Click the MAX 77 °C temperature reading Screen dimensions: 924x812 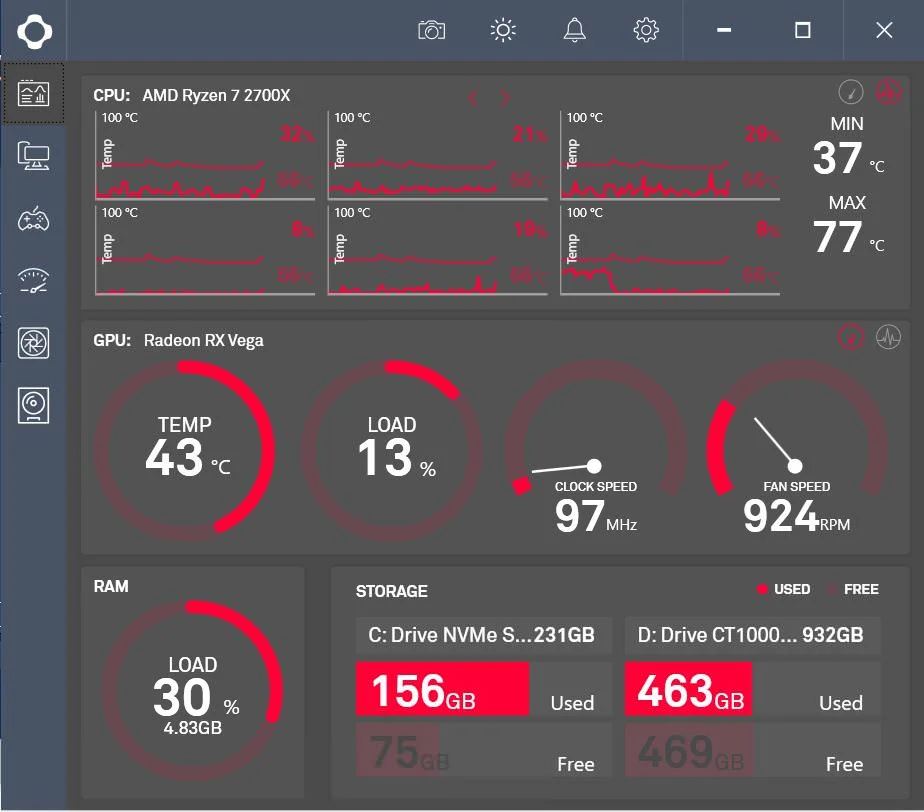tap(848, 225)
